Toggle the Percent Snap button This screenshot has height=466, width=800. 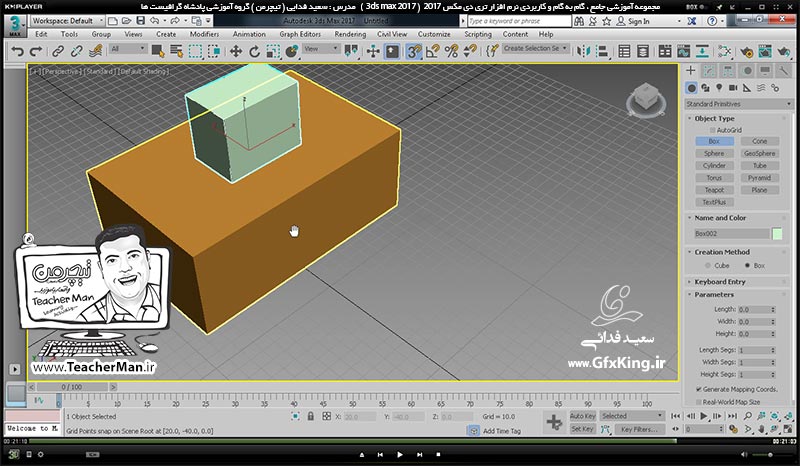tap(452, 51)
